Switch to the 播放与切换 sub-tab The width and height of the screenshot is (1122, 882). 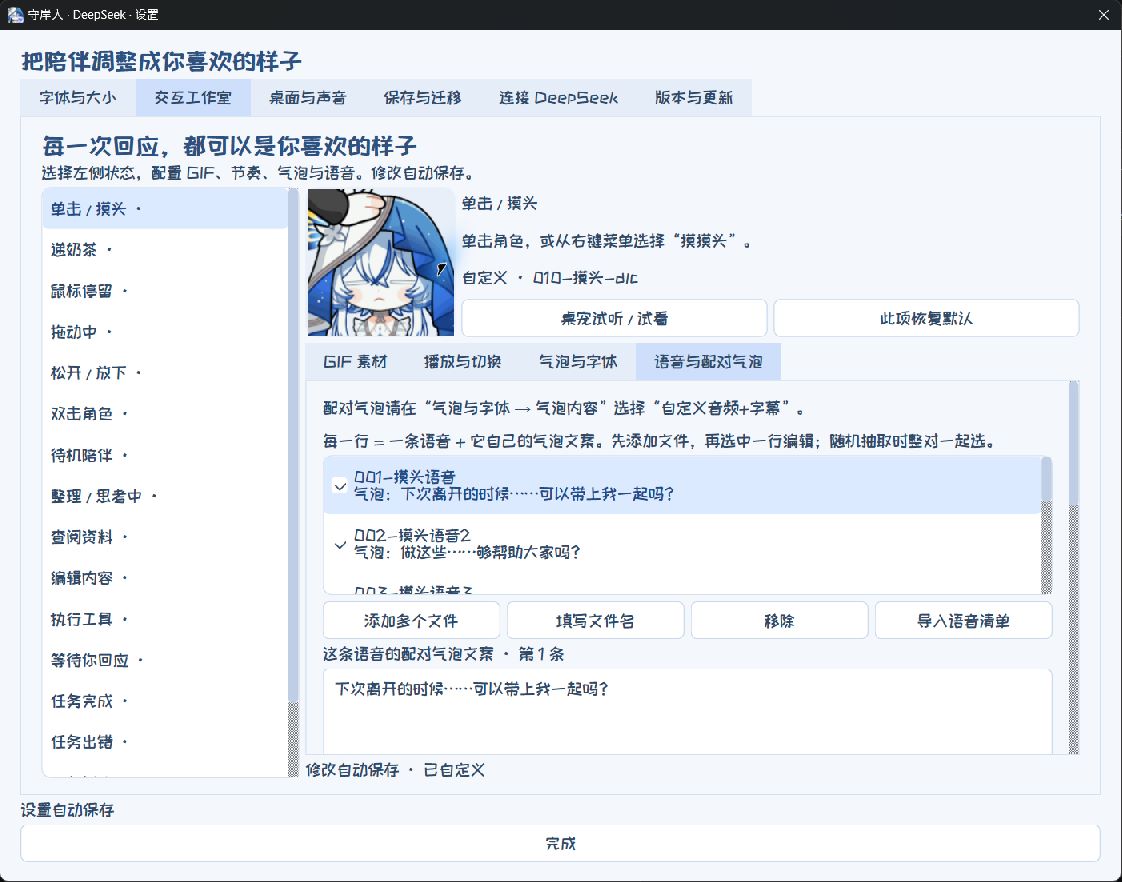(462, 362)
